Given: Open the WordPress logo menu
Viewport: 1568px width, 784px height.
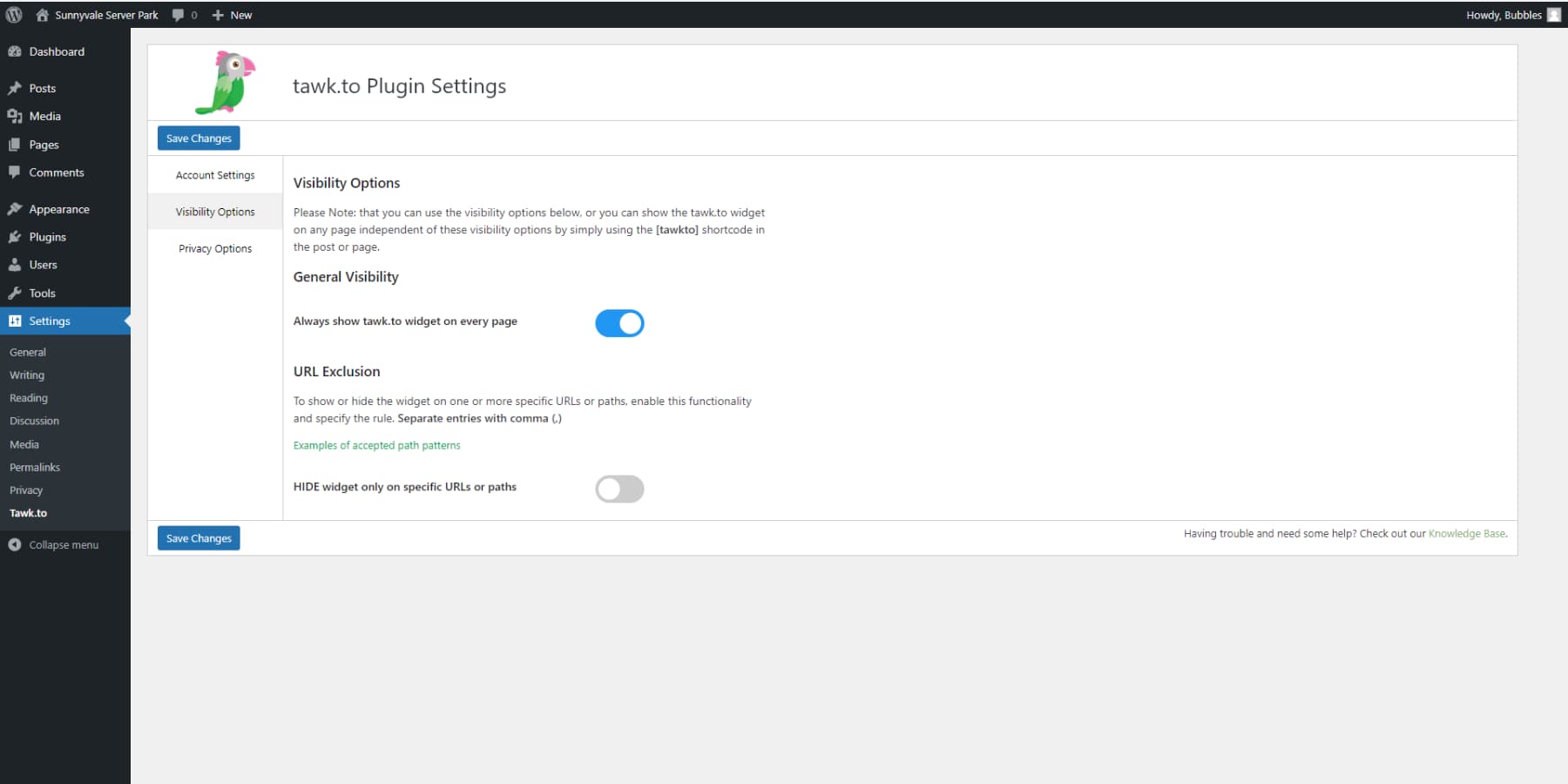Looking at the screenshot, I should (13, 14).
